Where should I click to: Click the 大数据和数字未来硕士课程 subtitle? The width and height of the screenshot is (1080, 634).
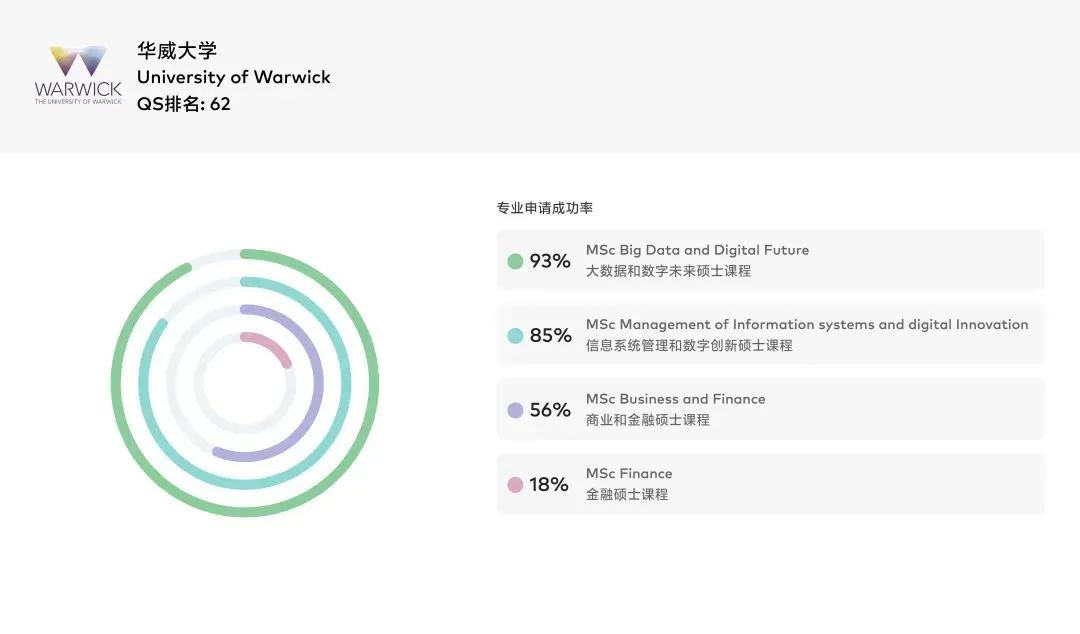668,271
